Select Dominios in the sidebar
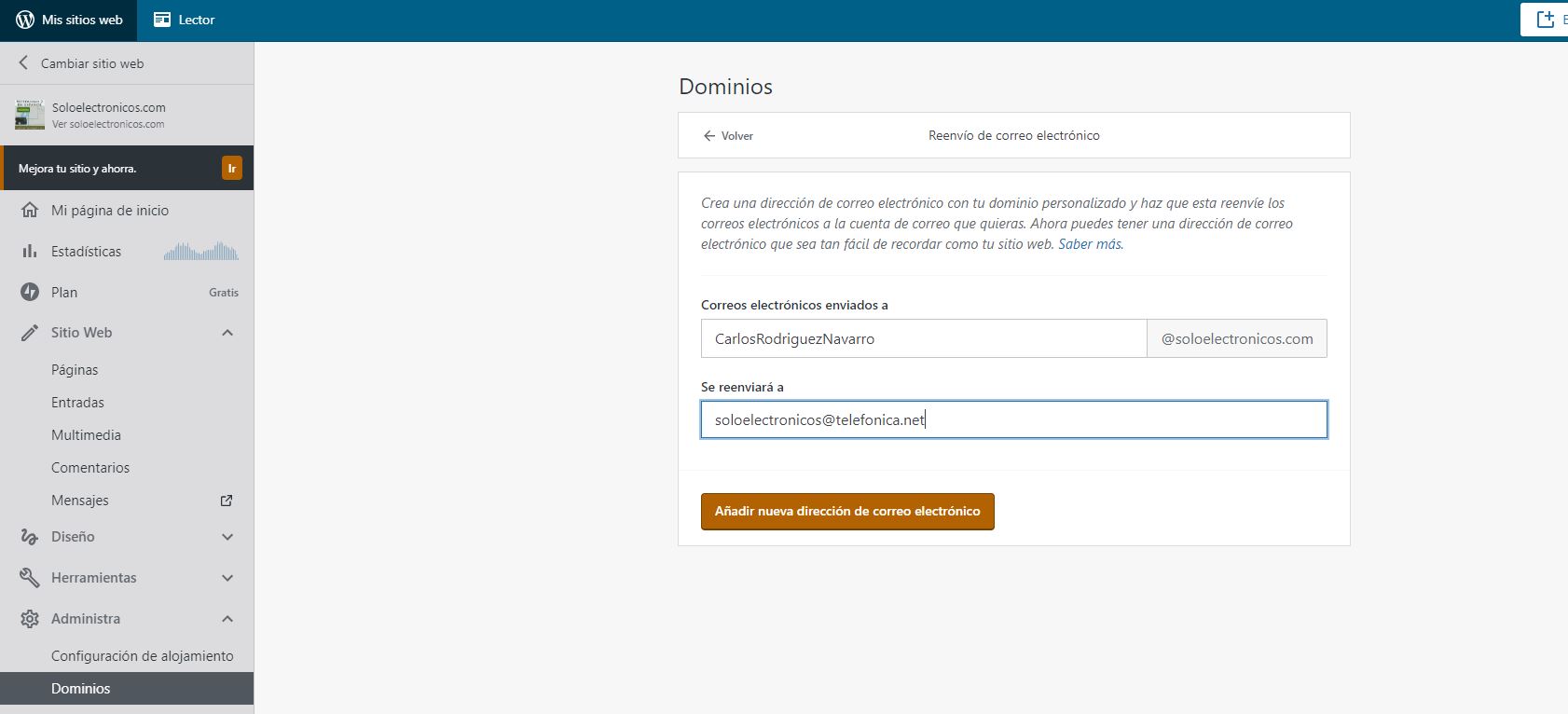The image size is (1568, 714). point(81,689)
